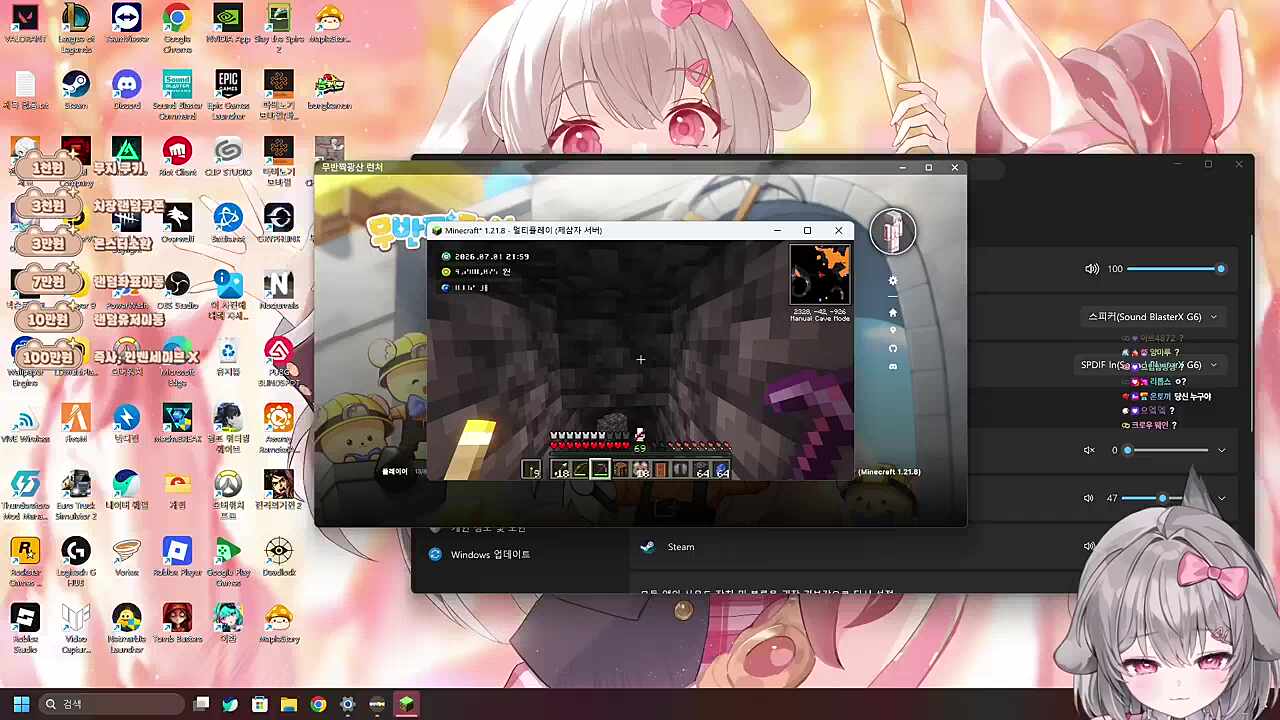
Task: Mute the master volume speaker icon at 100
Action: pyautogui.click(x=1092, y=269)
